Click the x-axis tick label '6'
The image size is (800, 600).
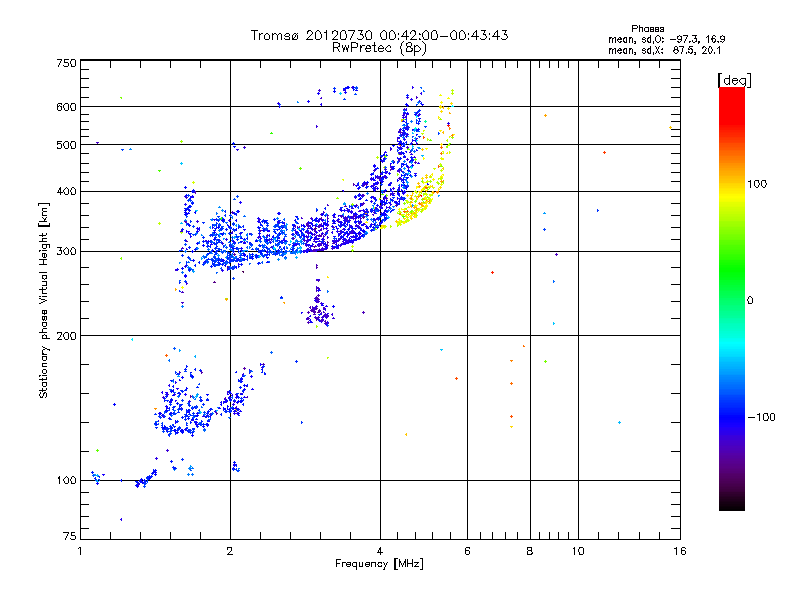pos(467,551)
